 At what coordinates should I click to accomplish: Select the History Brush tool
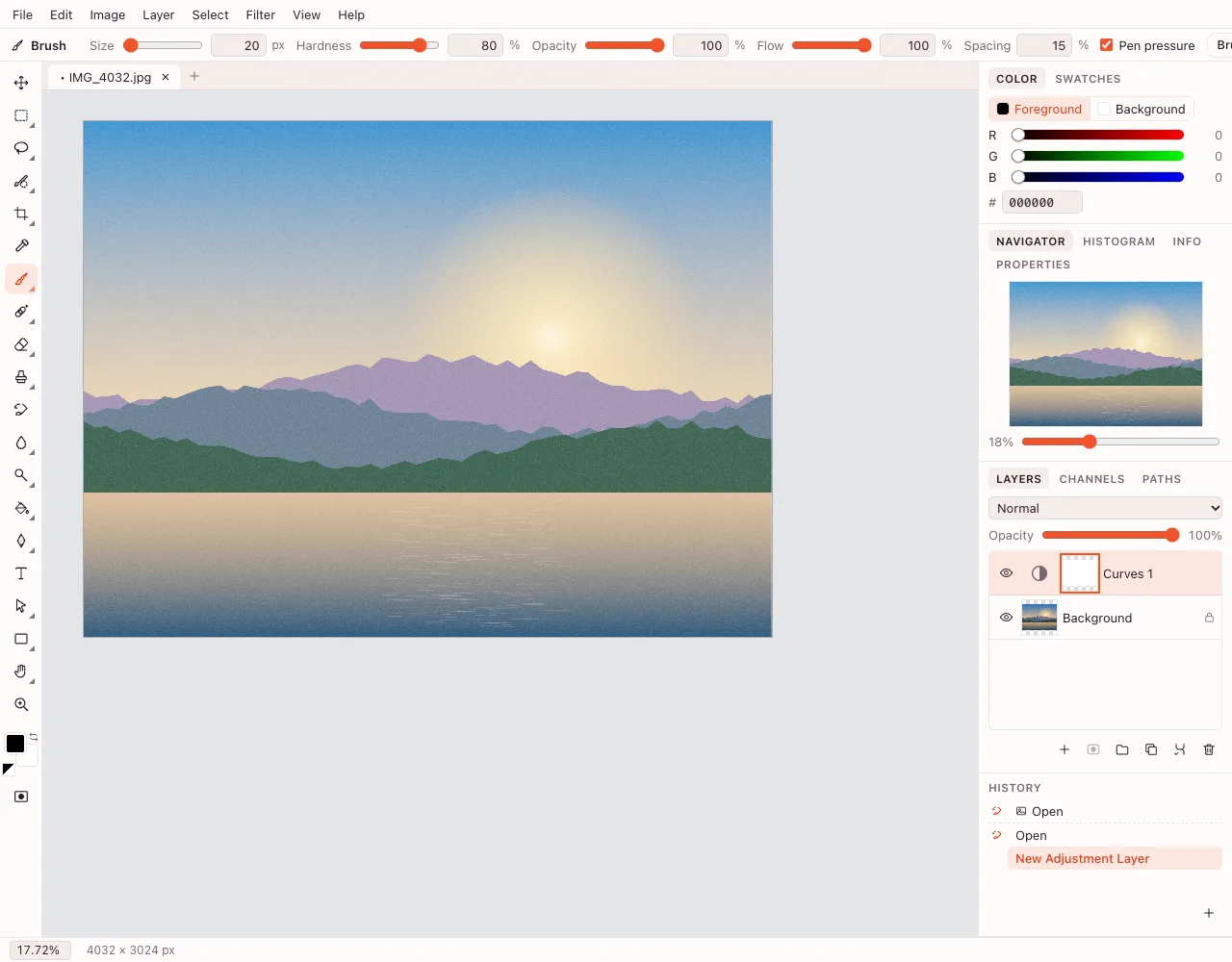coord(21,410)
